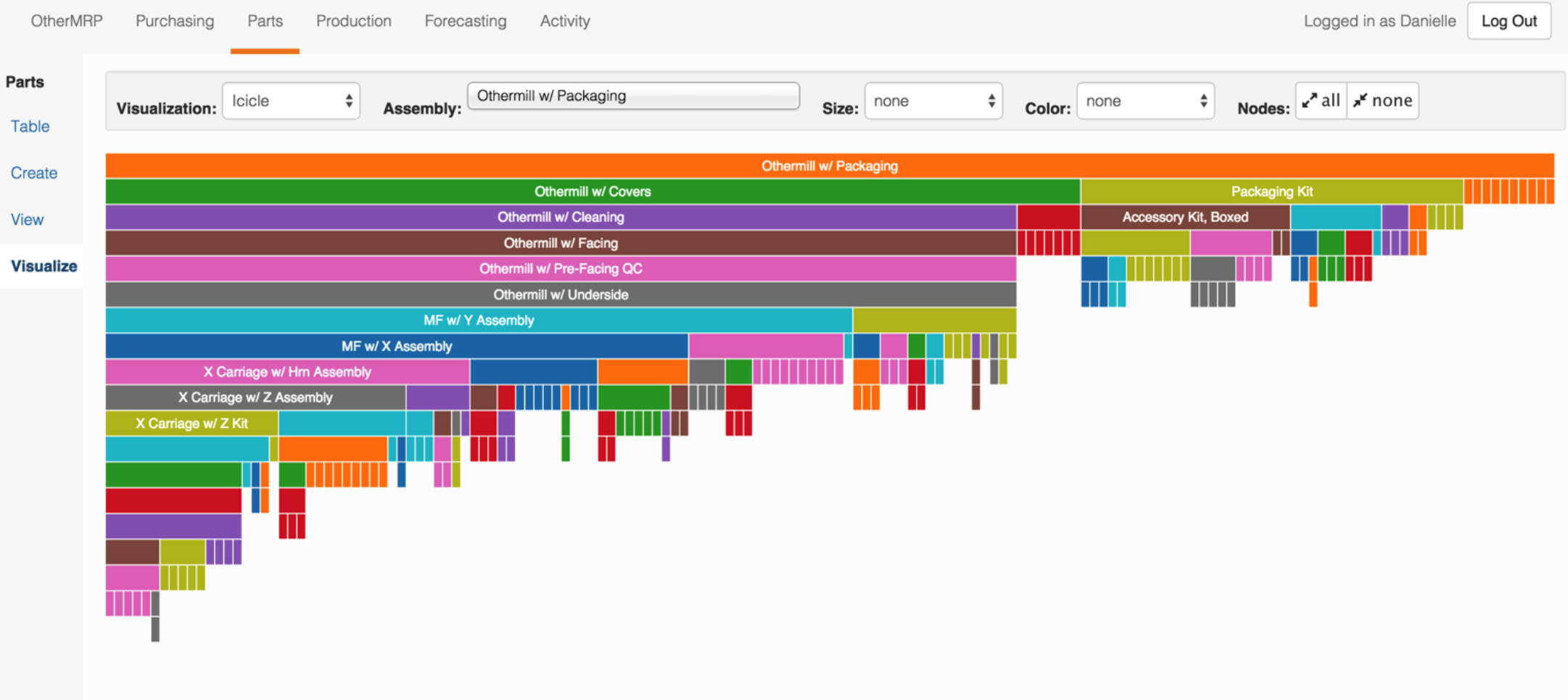Click the Assembly input field
Image resolution: width=1568 pixels, height=700 pixels.
[x=633, y=96]
